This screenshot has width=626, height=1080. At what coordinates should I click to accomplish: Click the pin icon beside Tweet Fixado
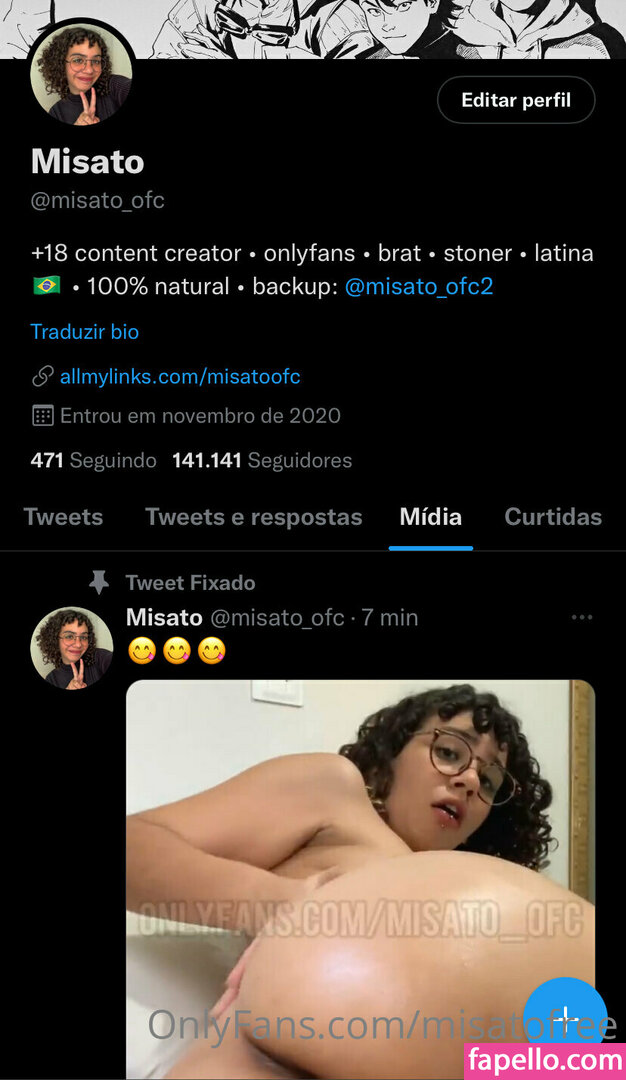coord(98,583)
